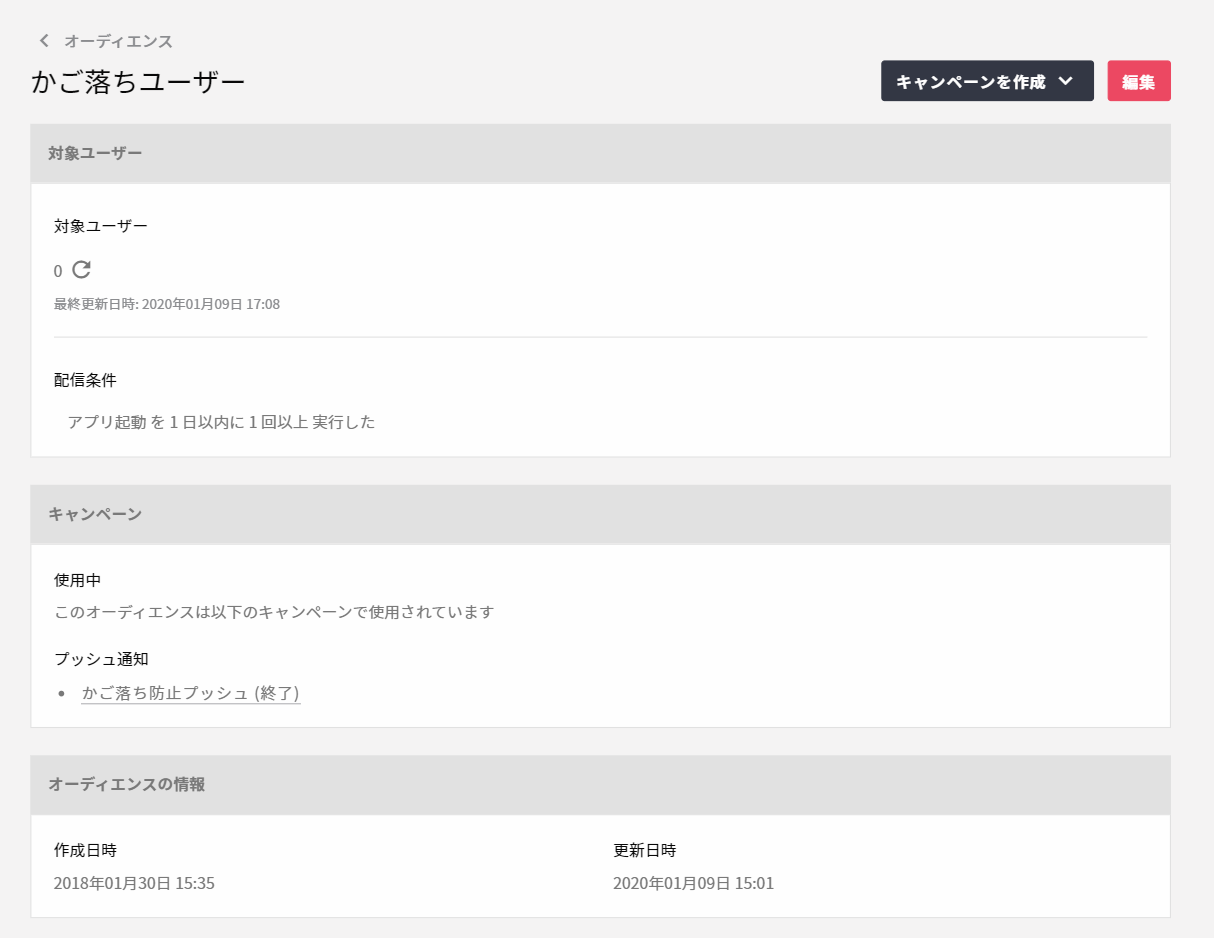Click the 作成日時 value 2018年01月30日 15:35

point(134,884)
